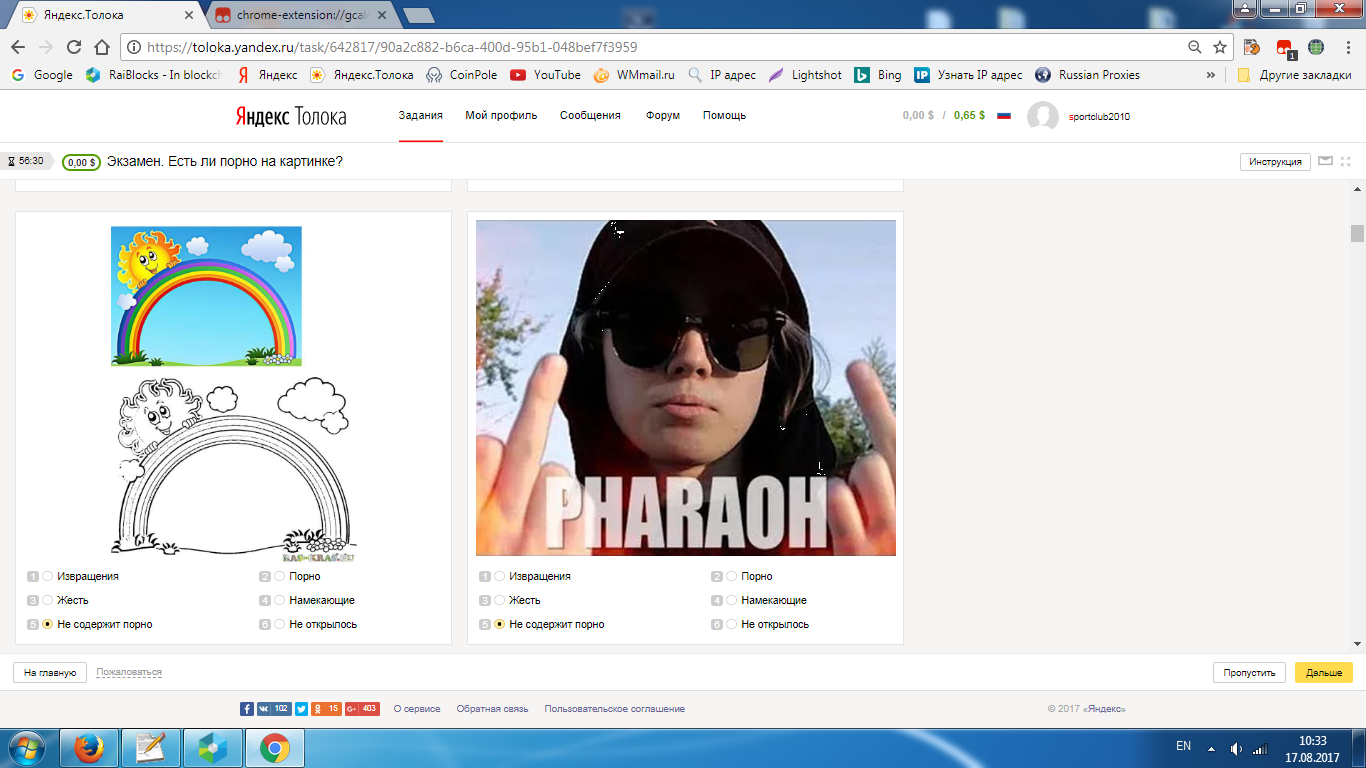
Task: Open the browser home page icon
Action: point(101,47)
